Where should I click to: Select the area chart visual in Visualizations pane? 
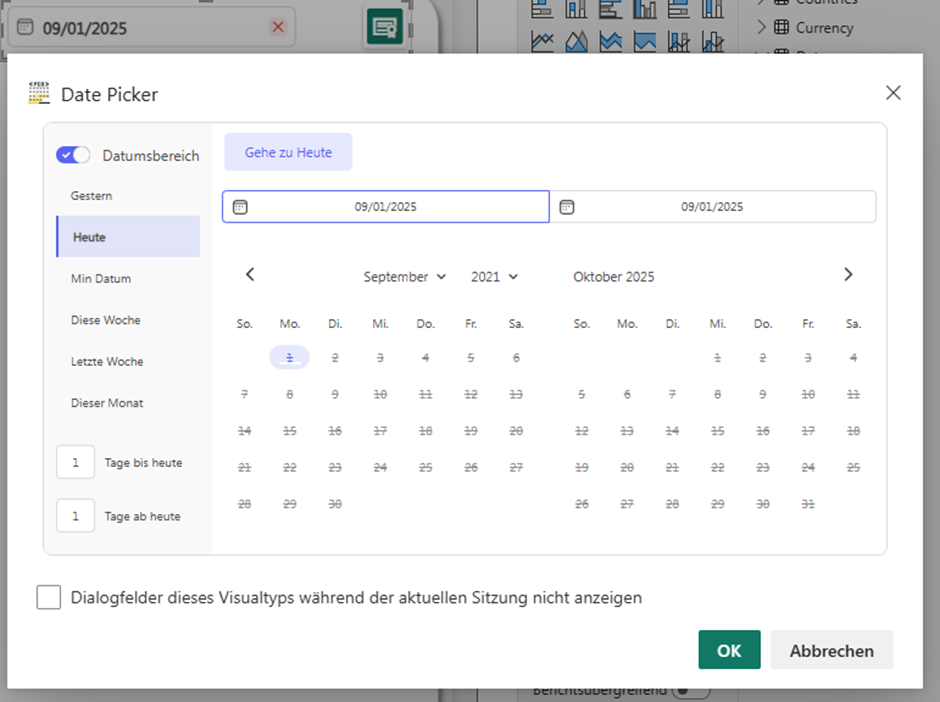(x=576, y=41)
